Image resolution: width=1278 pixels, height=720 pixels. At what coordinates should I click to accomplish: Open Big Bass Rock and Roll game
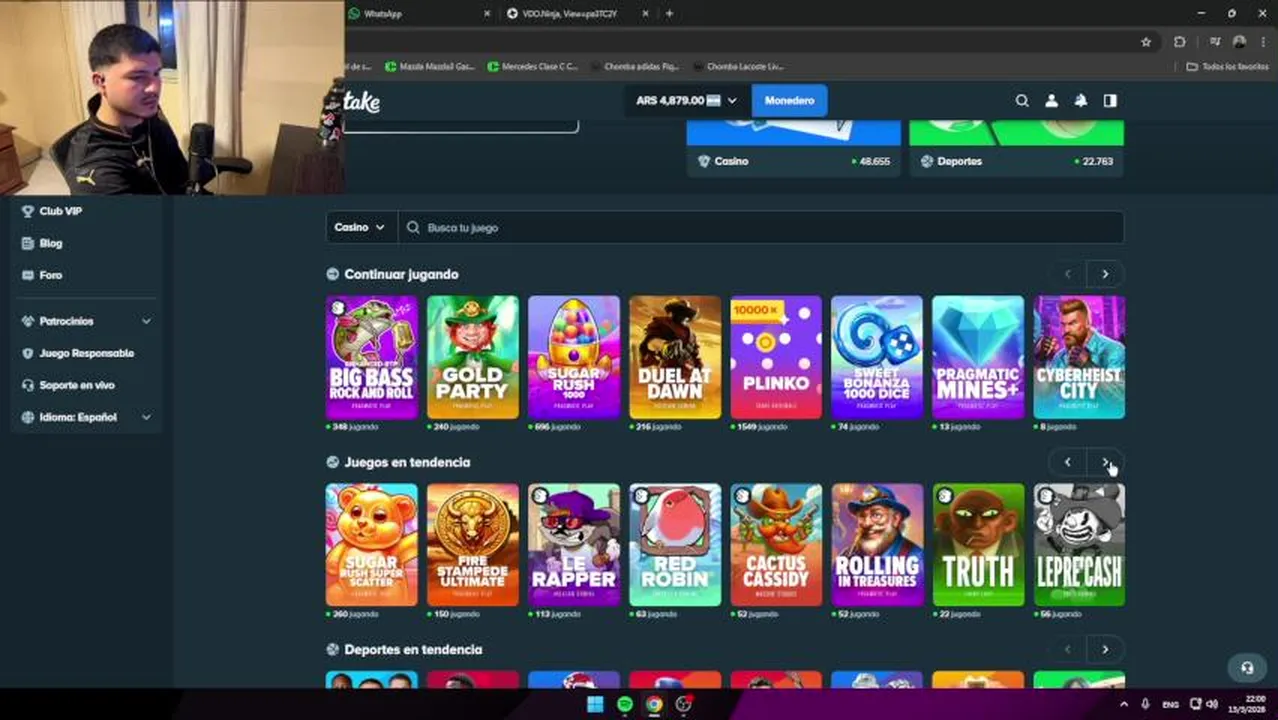pyautogui.click(x=372, y=357)
